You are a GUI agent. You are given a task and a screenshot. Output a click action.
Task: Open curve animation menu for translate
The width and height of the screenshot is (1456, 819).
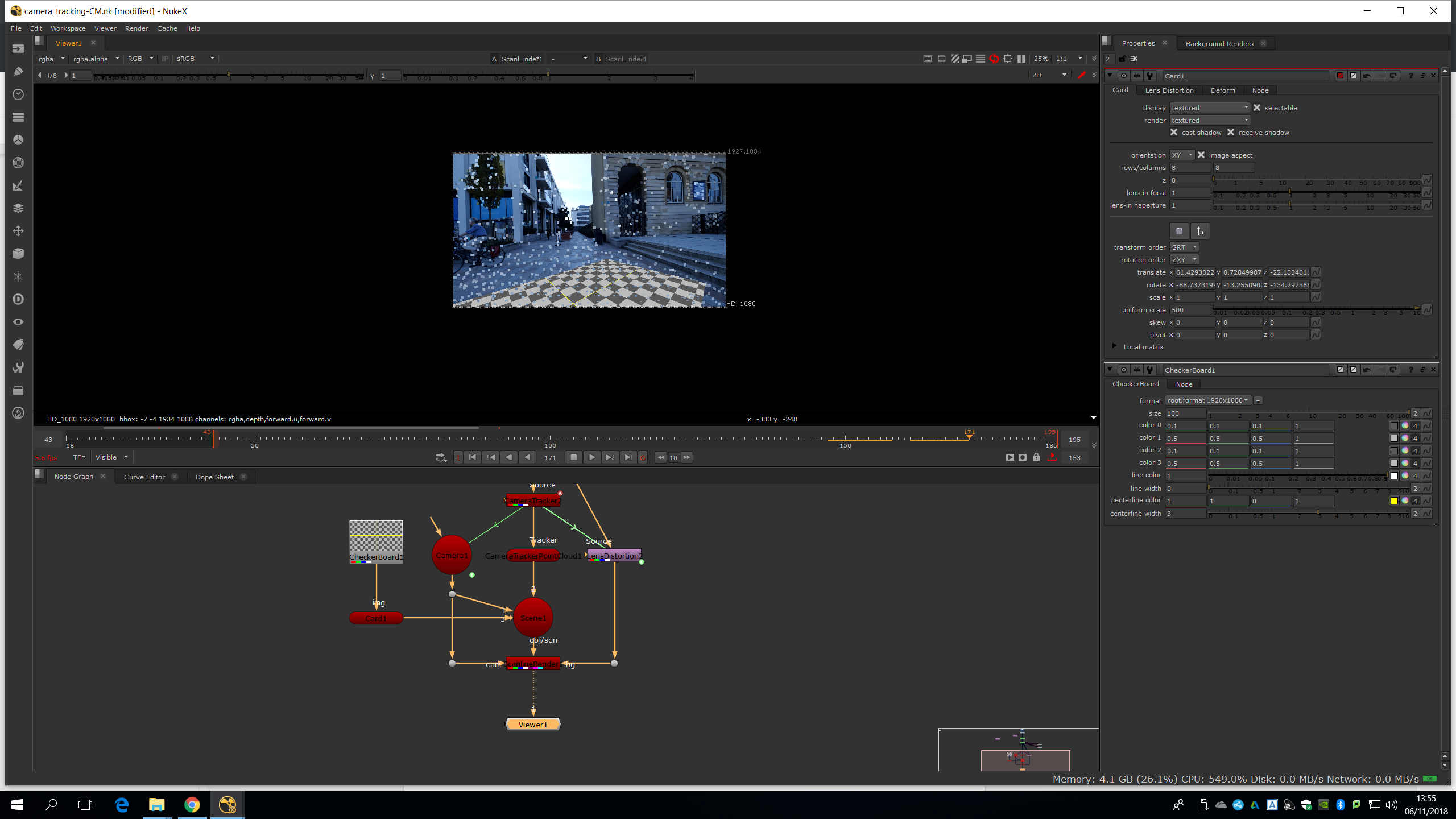click(1316, 272)
